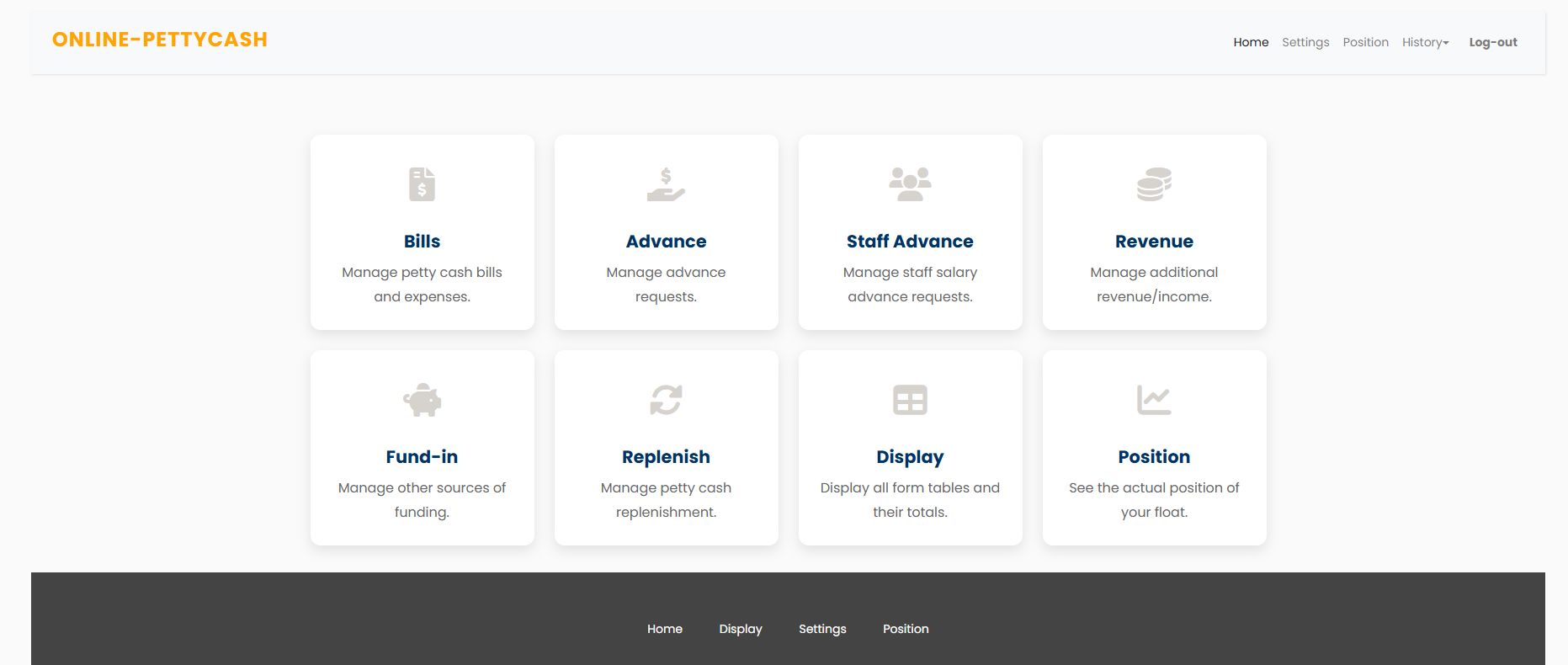Click the ONLINE-PETTYCASH brand logo
Viewport: 1568px width, 665px height.
160,40
